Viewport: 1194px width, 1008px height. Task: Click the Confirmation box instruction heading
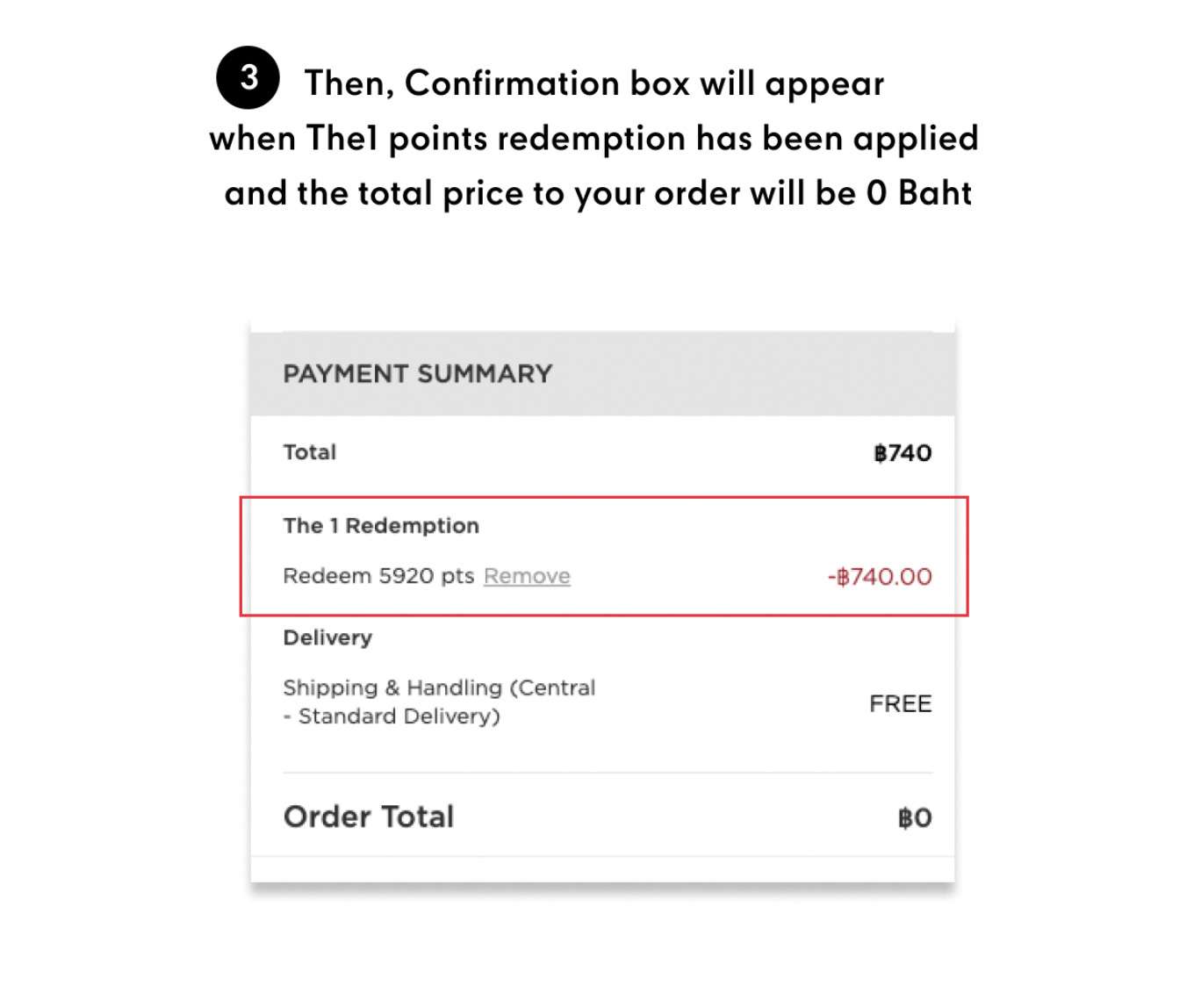click(594, 83)
